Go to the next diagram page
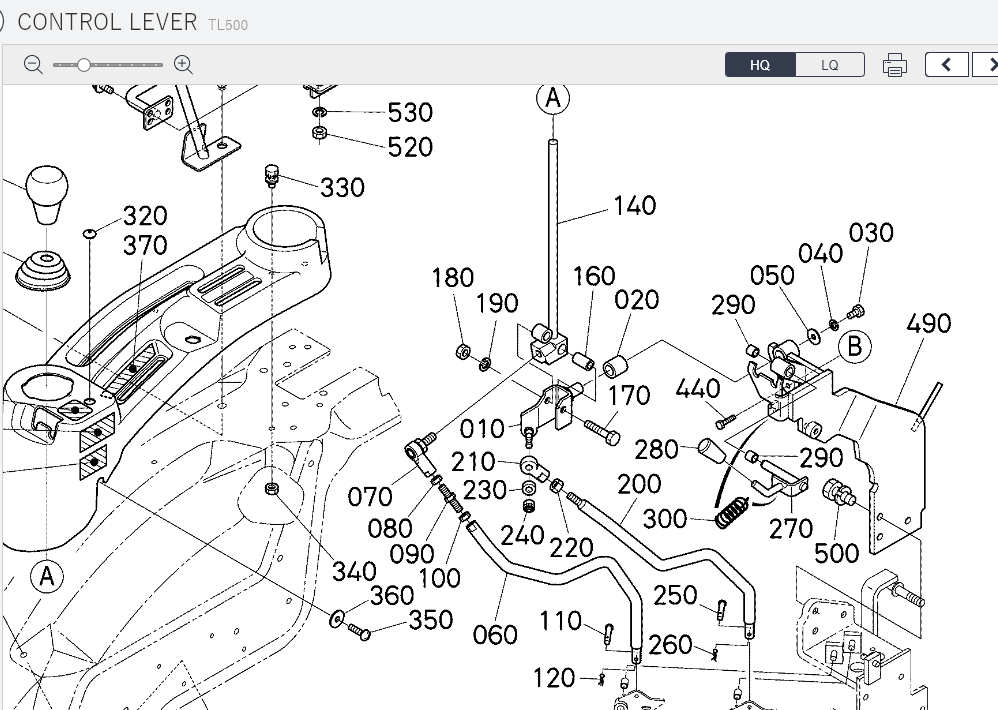This screenshot has height=710, width=998. point(989,65)
